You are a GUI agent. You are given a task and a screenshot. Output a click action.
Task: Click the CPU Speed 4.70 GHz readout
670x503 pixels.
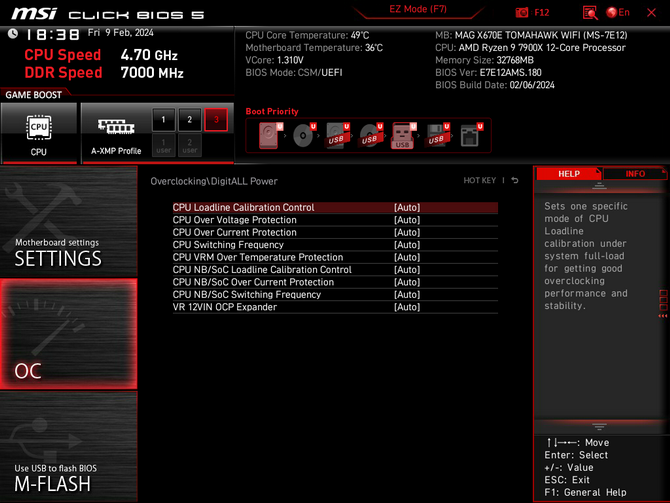[x=101, y=55]
